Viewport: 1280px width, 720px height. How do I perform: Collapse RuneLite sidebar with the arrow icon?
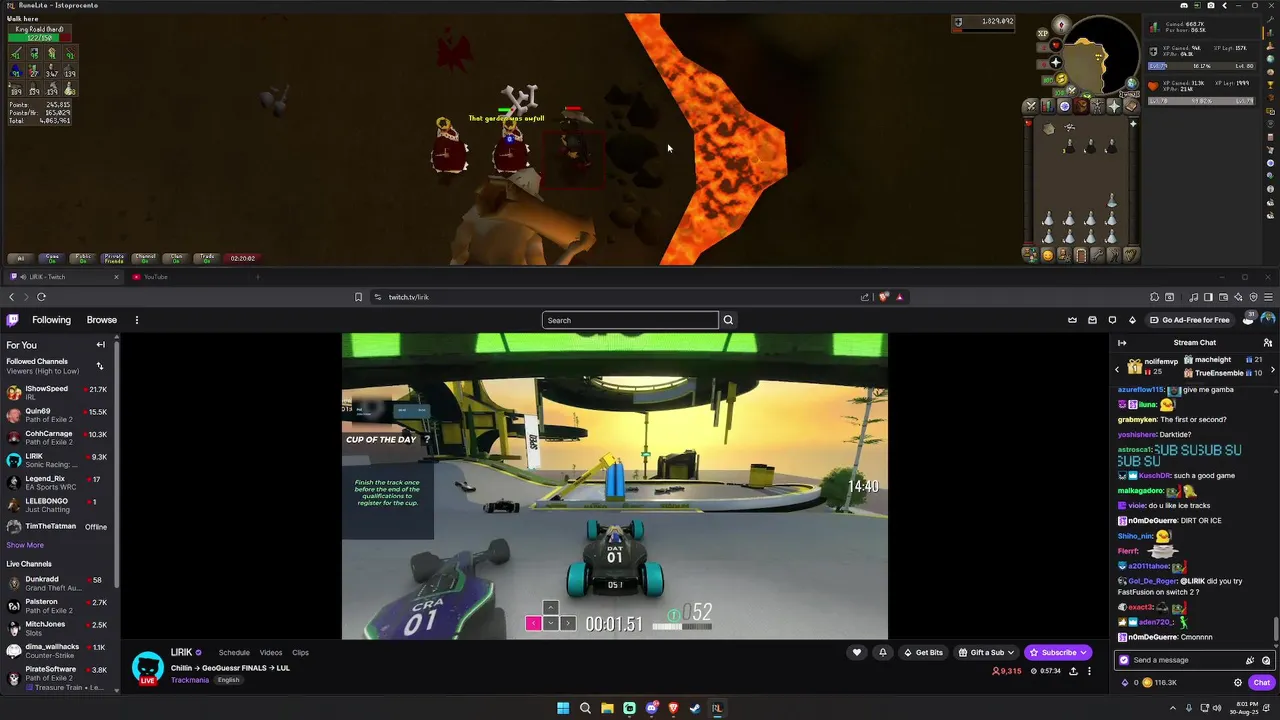(x=1225, y=5)
